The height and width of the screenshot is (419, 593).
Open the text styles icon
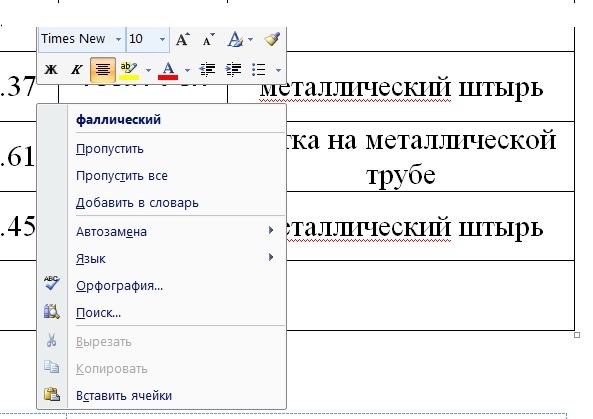[235, 39]
